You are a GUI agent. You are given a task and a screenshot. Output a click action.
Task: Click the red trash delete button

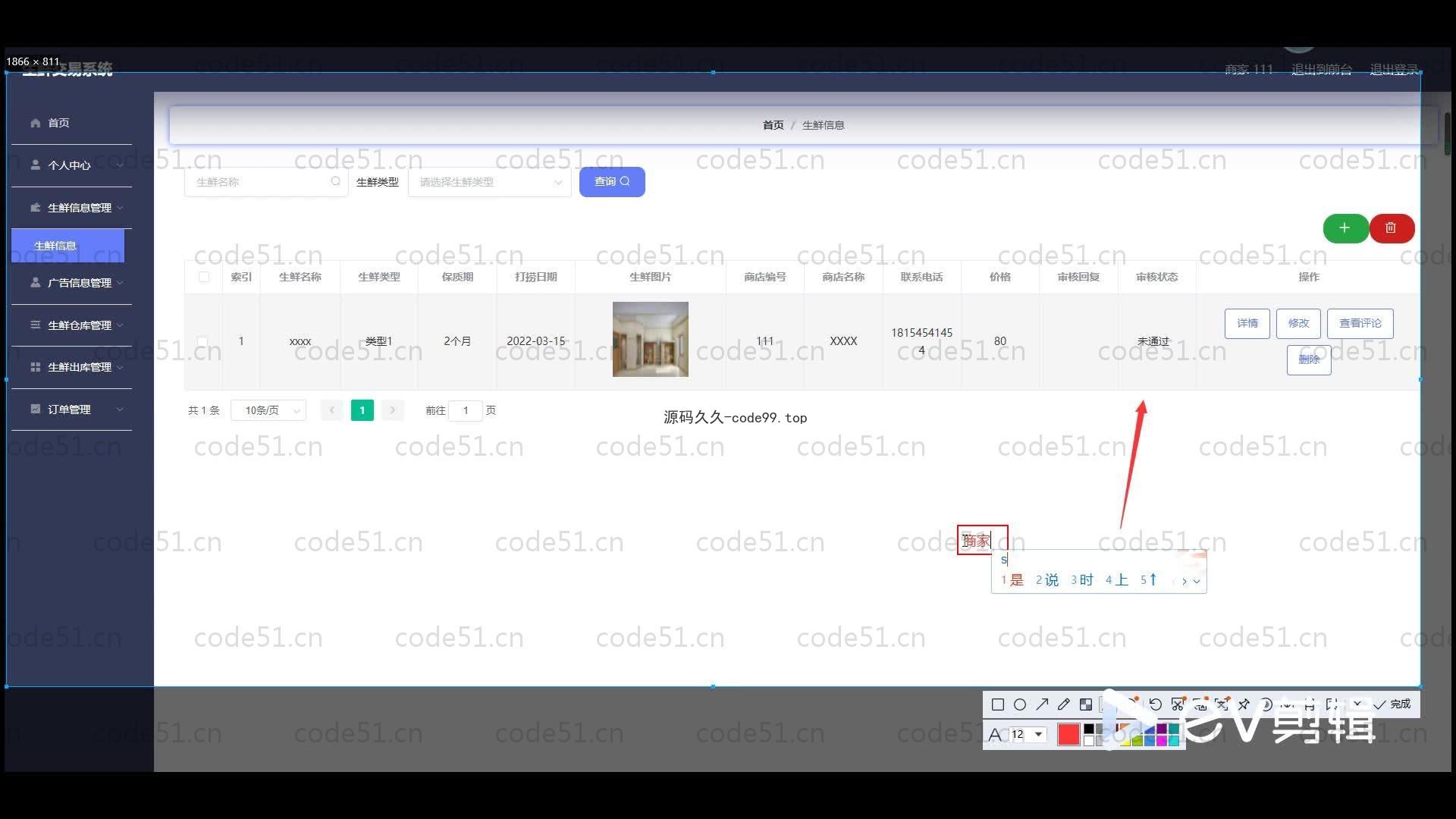(x=1392, y=228)
